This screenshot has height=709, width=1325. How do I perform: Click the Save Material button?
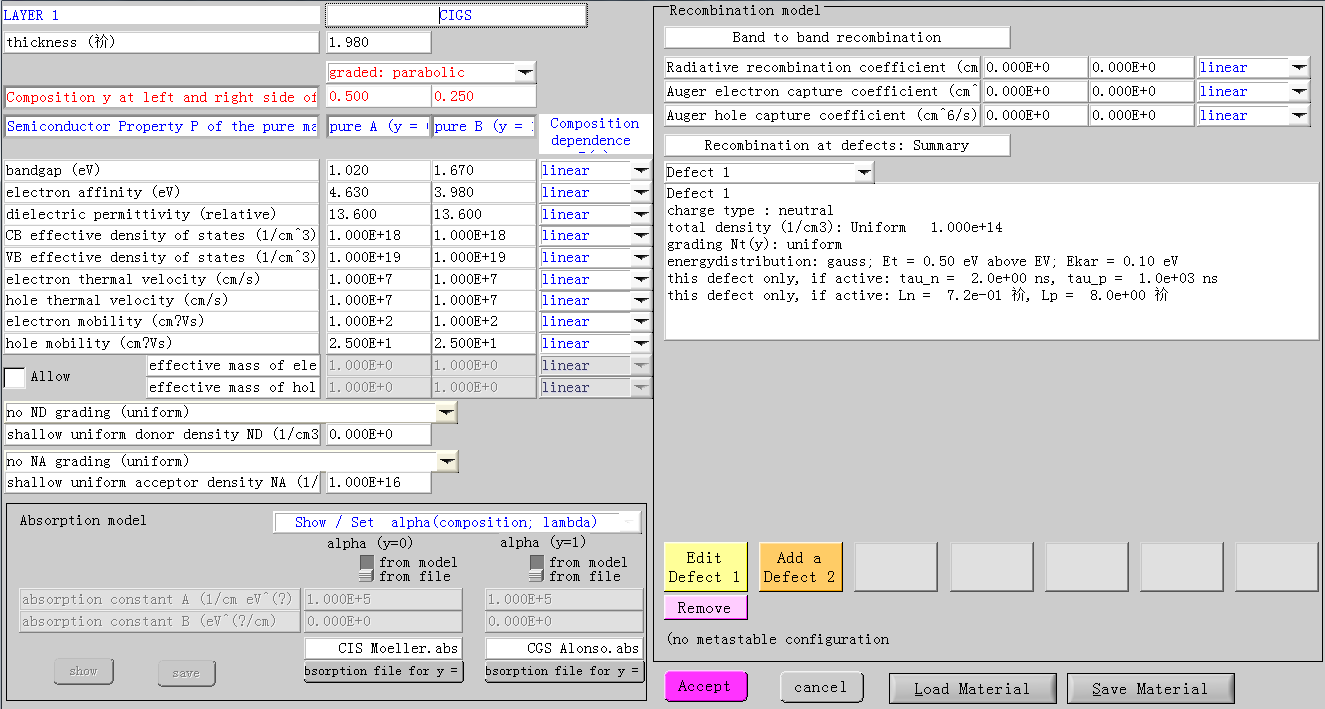coord(1150,689)
